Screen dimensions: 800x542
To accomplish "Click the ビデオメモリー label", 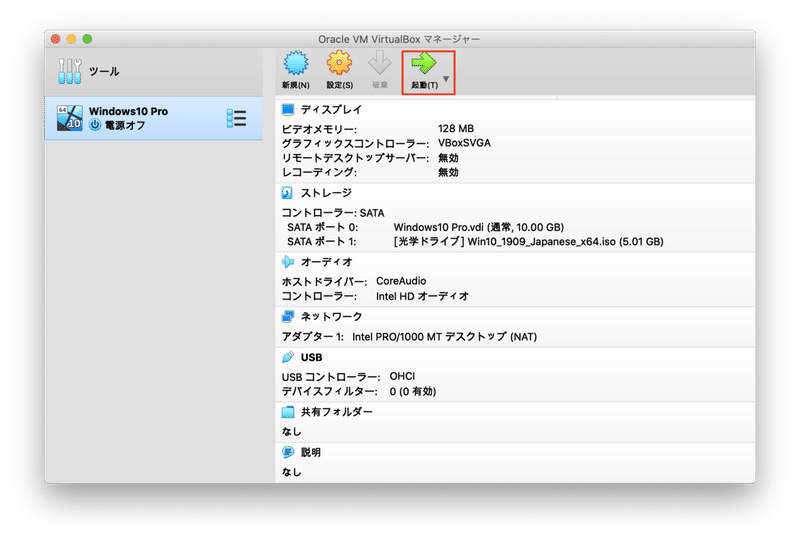I will click(319, 129).
